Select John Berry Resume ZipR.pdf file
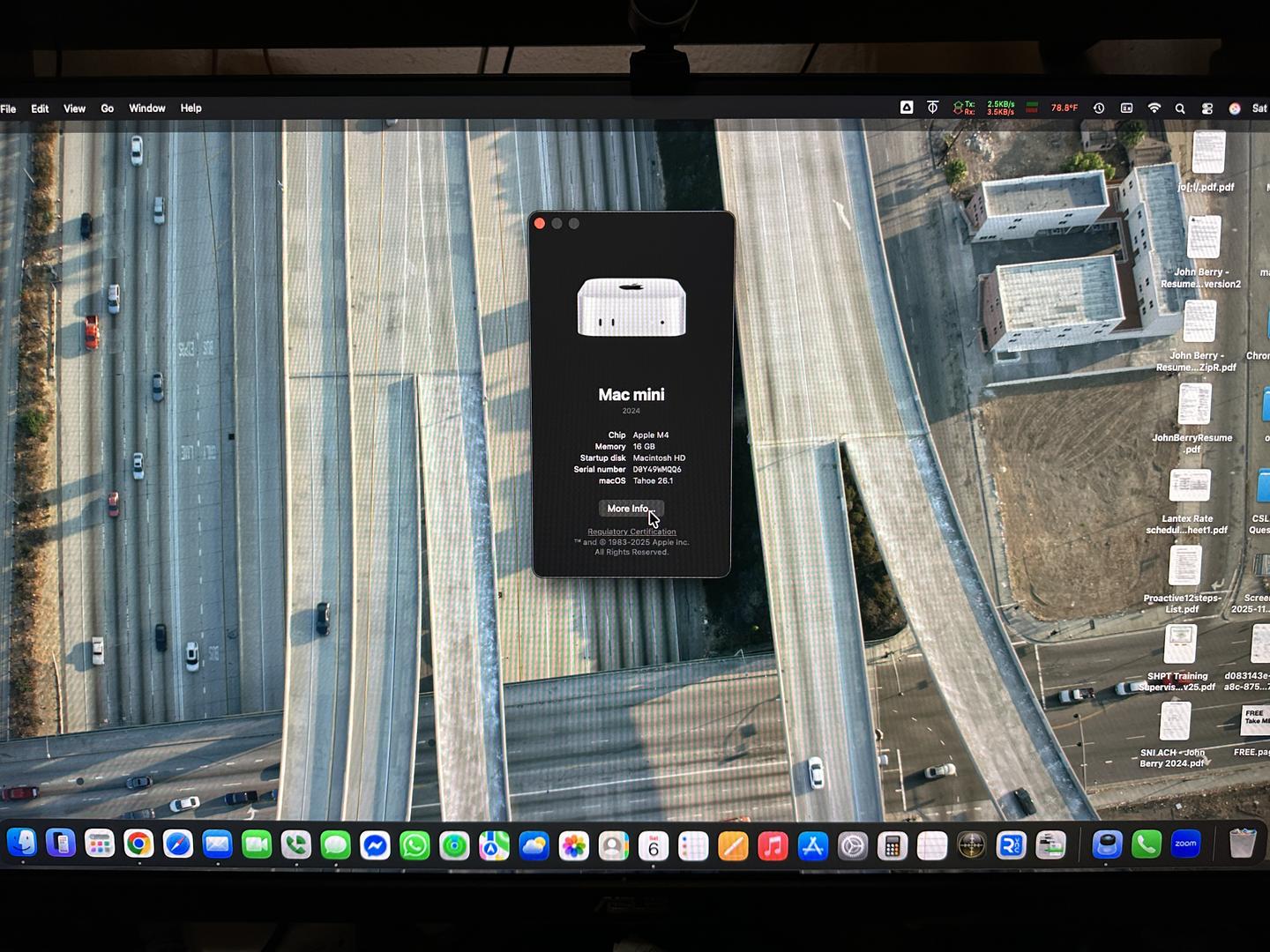1270x952 pixels. click(1198, 336)
